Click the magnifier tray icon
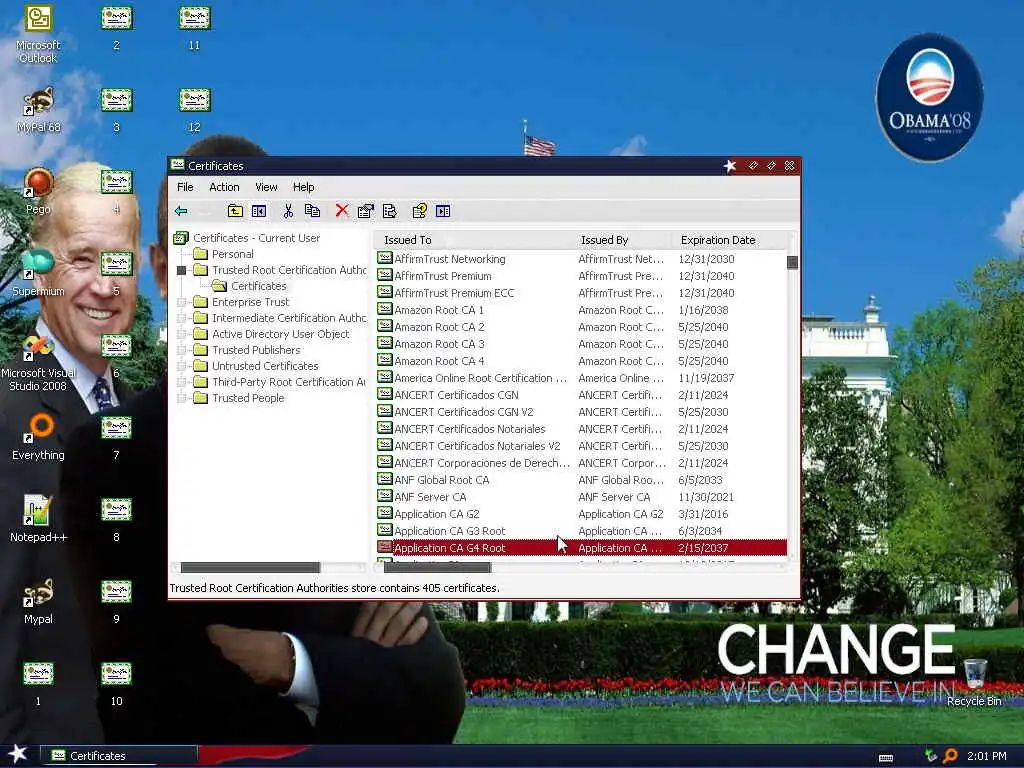The width and height of the screenshot is (1024, 768). (x=950, y=756)
